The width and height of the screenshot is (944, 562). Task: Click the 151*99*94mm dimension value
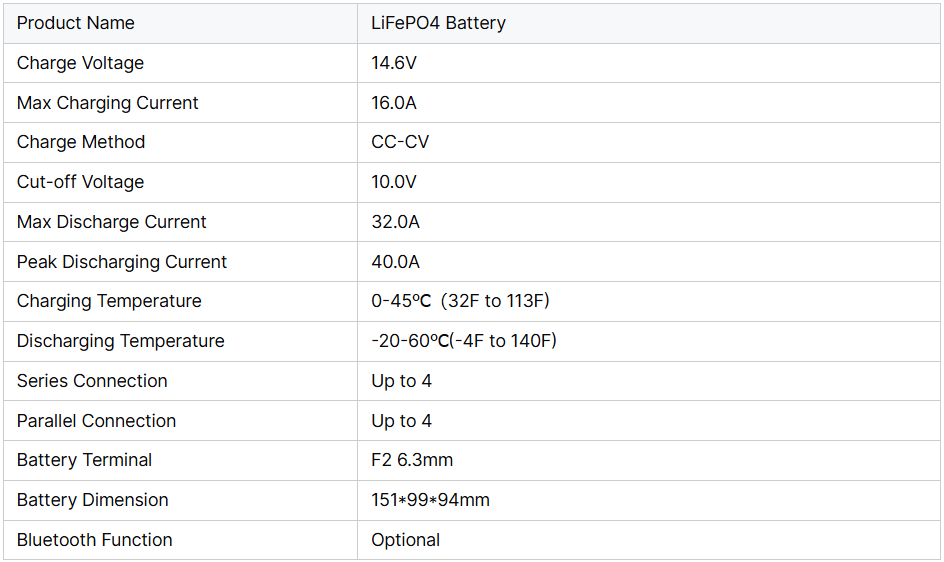coord(430,500)
